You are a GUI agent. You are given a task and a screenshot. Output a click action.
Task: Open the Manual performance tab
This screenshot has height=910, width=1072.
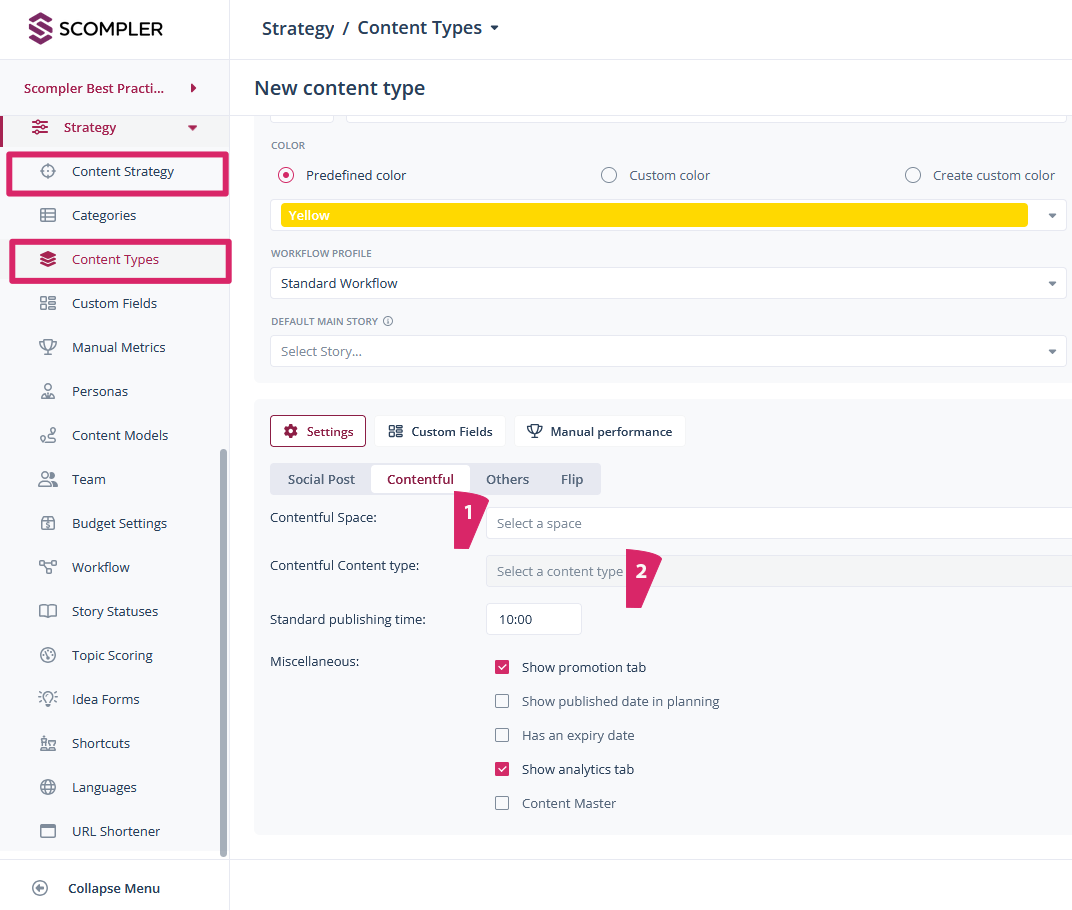599,431
